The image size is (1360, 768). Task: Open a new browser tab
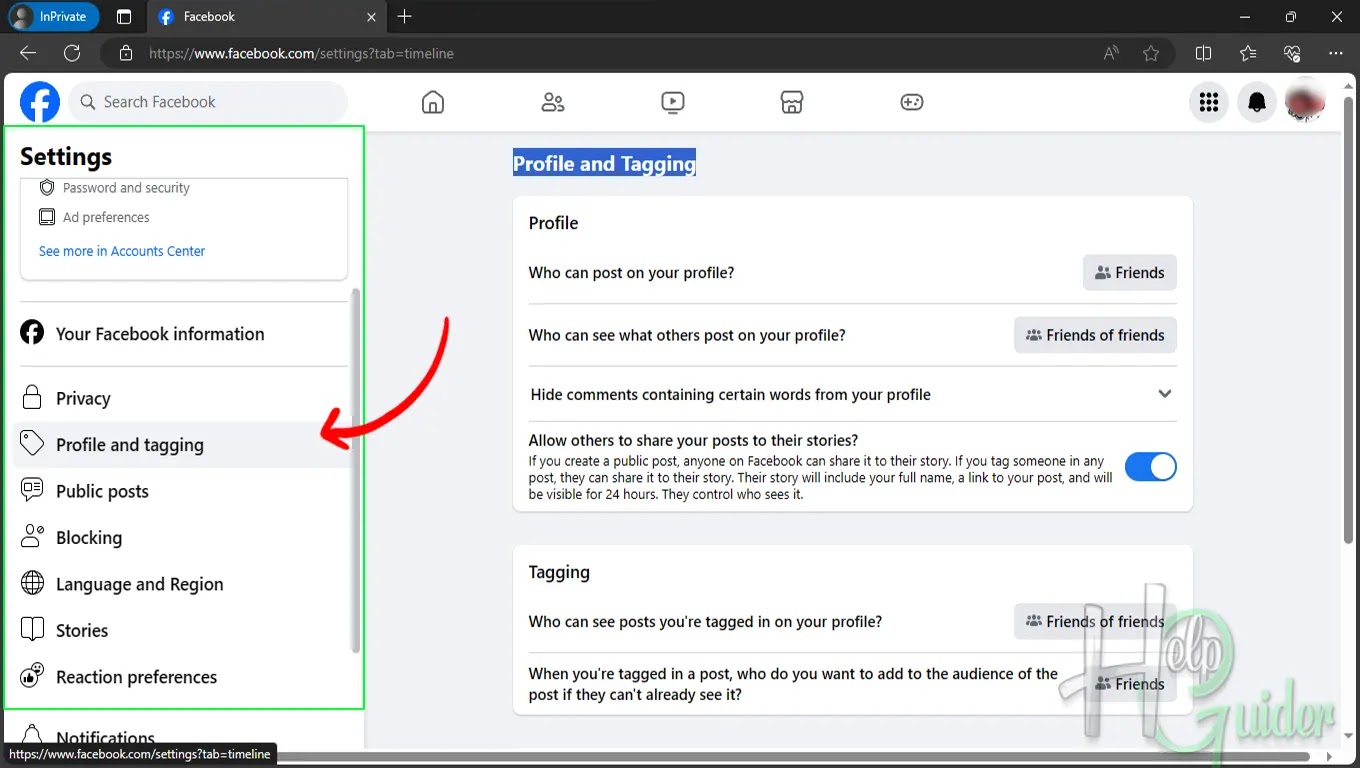pyautogui.click(x=404, y=17)
